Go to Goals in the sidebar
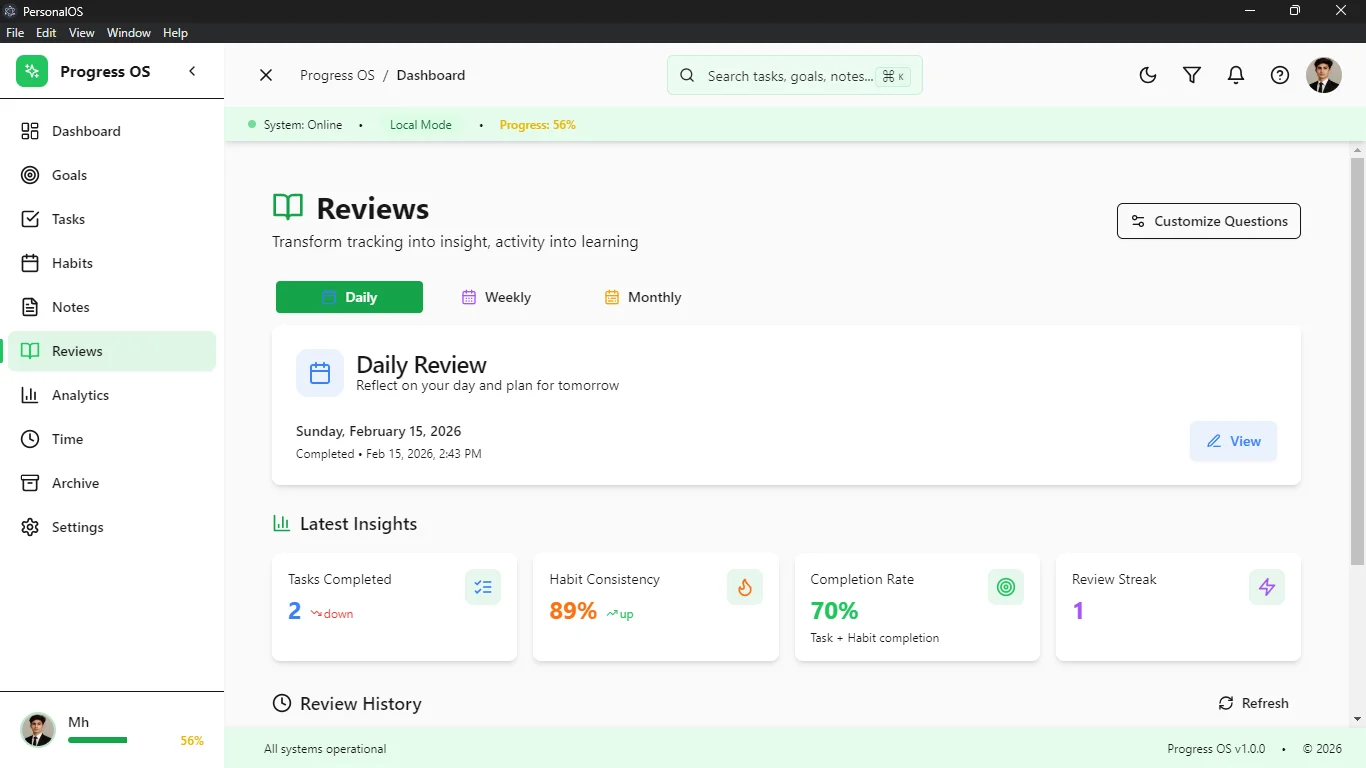 coord(112,175)
